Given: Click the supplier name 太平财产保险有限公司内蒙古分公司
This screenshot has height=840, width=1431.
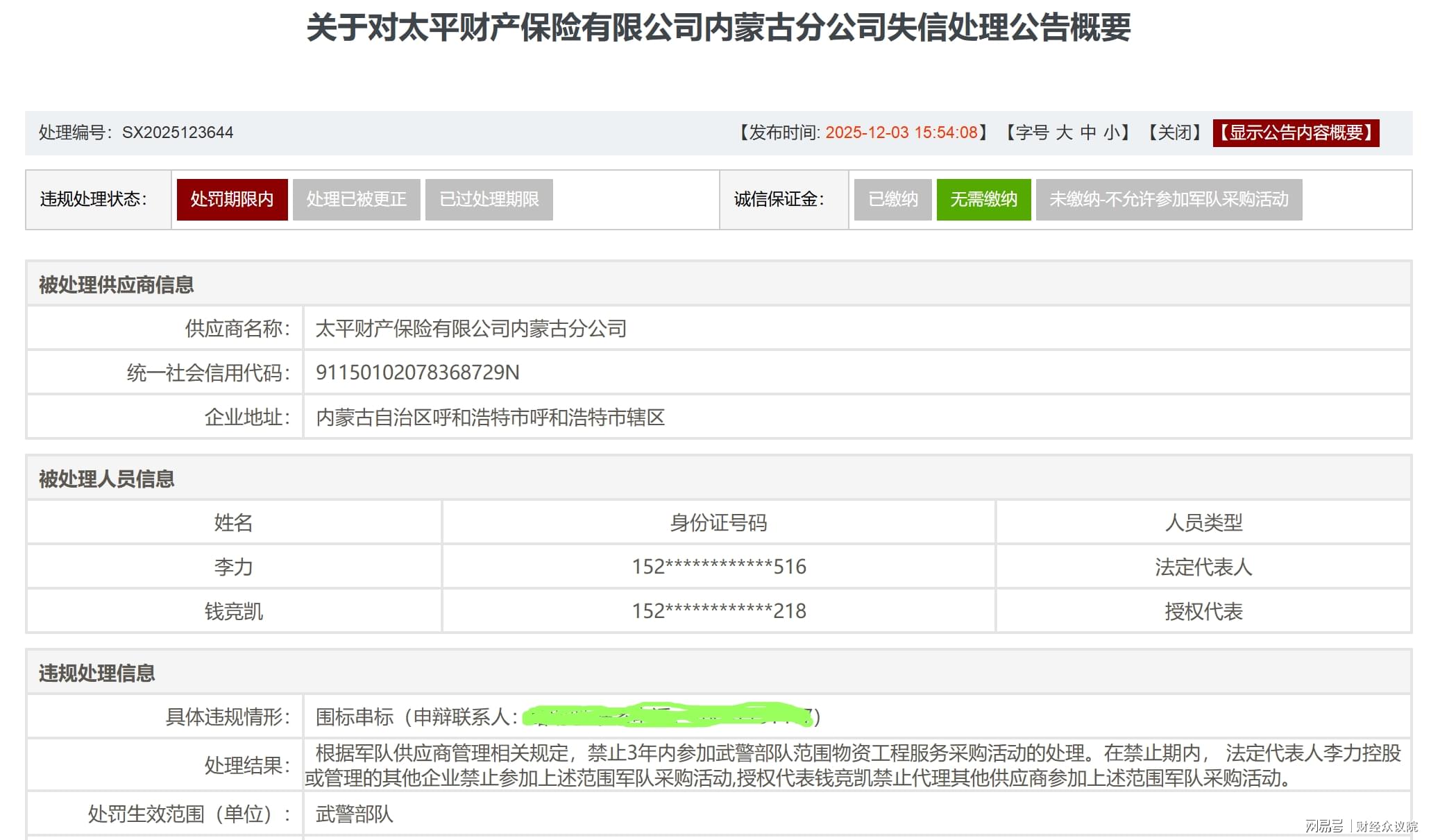Looking at the screenshot, I should point(471,328).
